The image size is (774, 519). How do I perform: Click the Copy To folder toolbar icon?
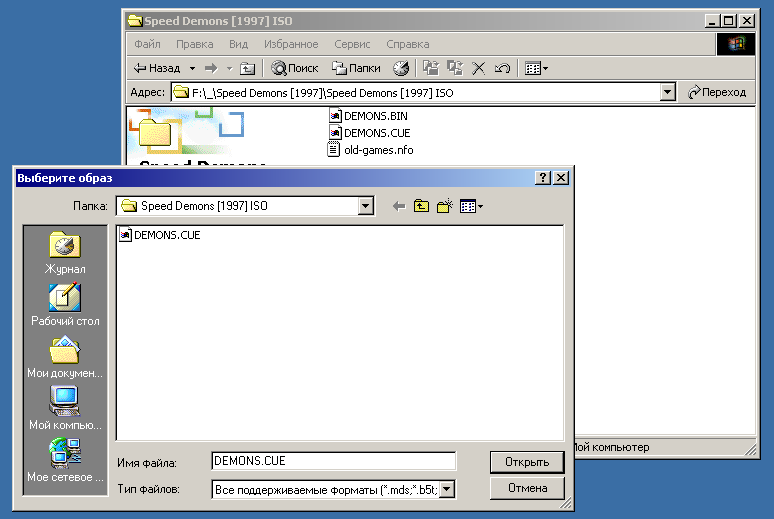[455, 68]
